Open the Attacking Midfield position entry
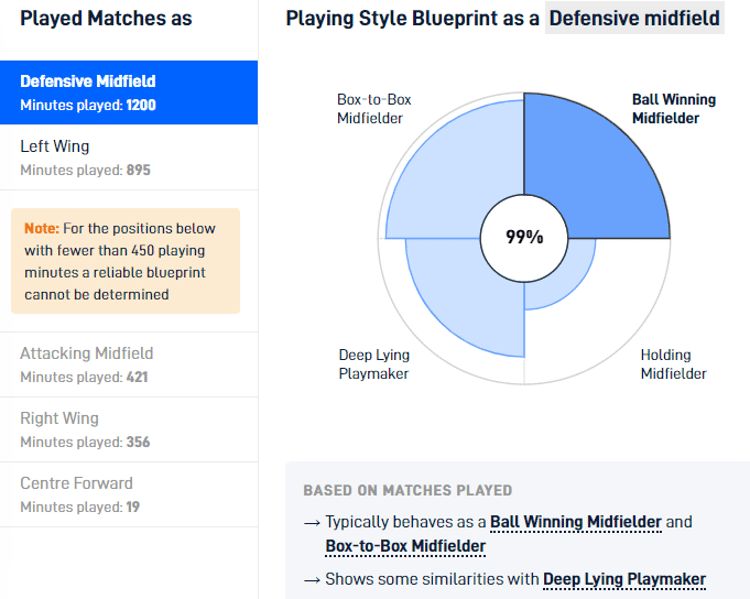 pyautogui.click(x=128, y=364)
